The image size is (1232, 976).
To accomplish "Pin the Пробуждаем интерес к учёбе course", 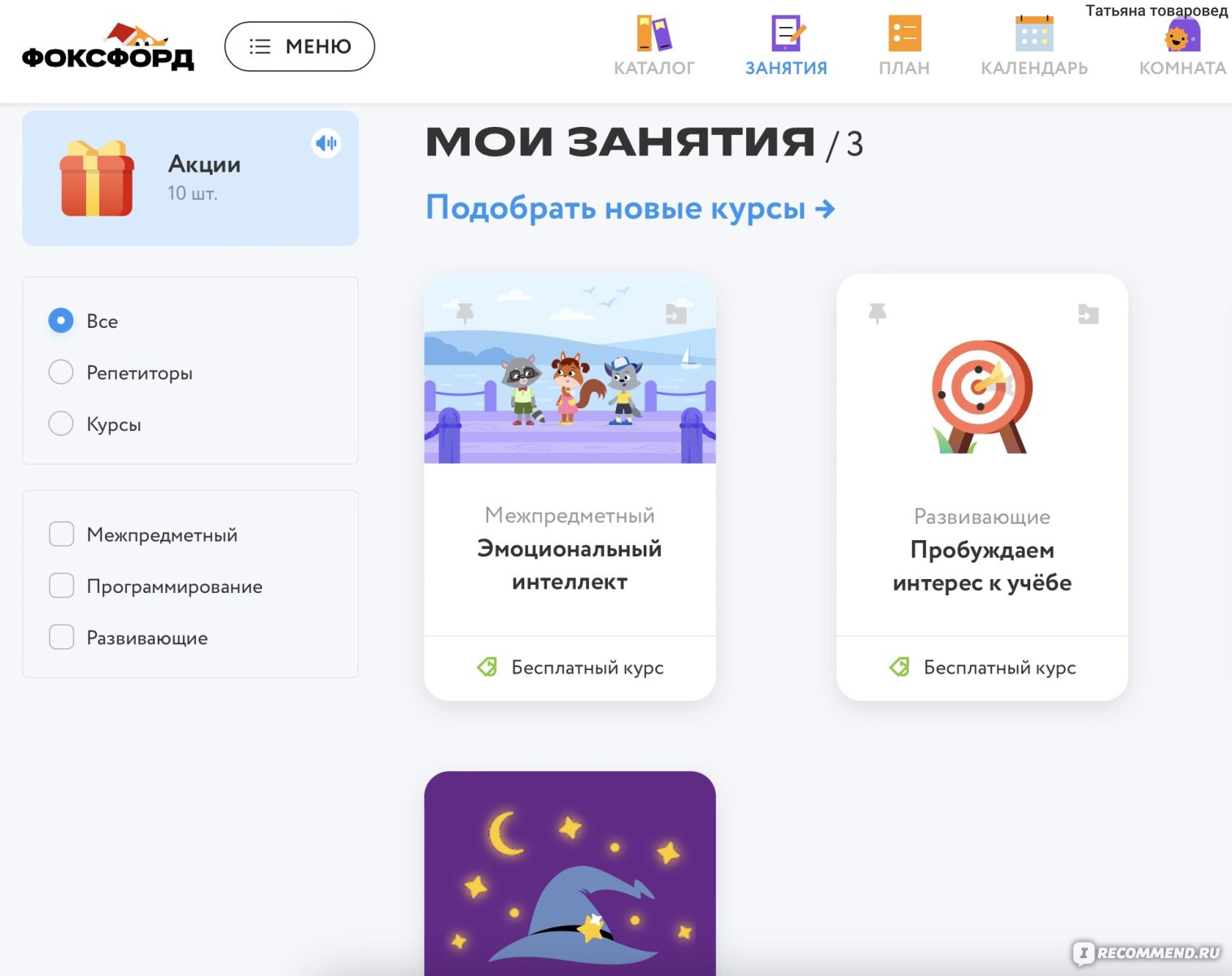I will coord(877,313).
